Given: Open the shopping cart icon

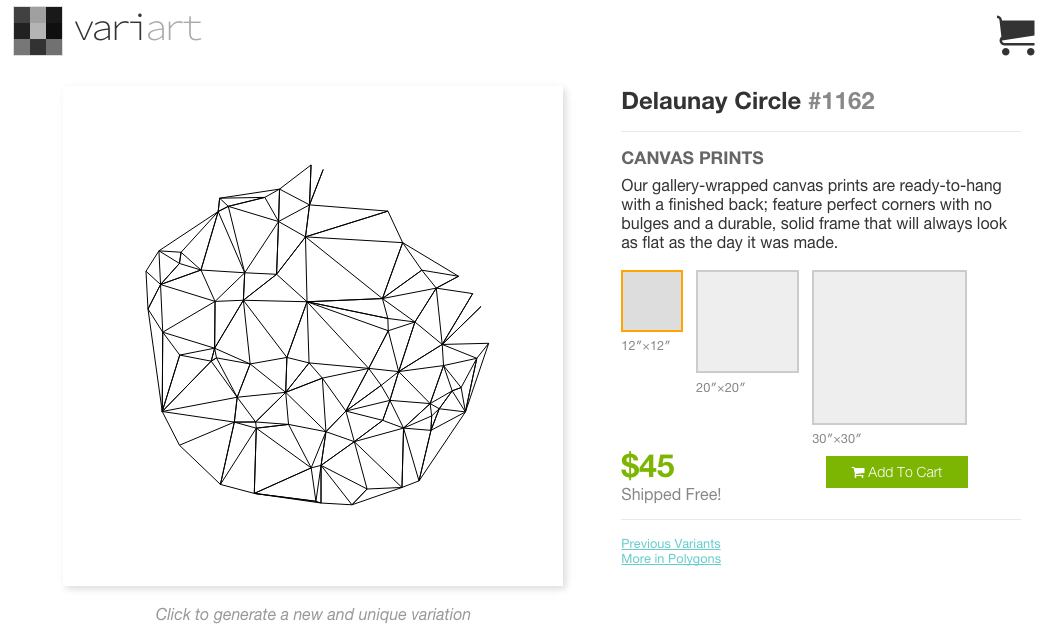Looking at the screenshot, I should click(1016, 35).
